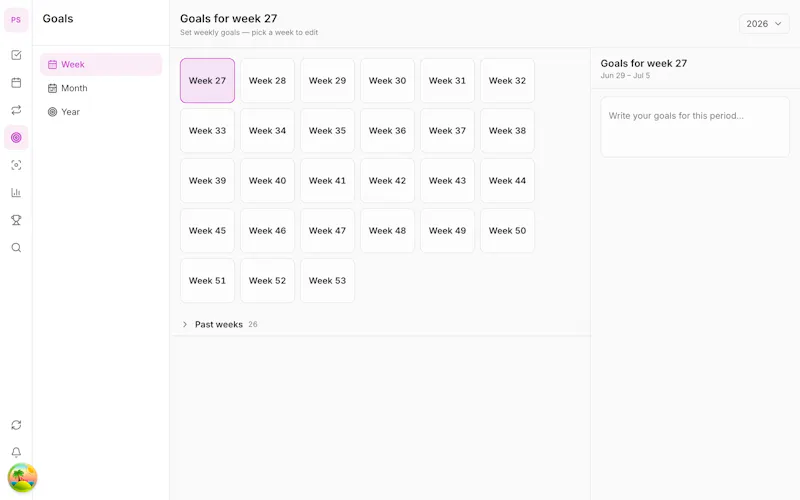
Task: Open the PS workspace avatar
Action: tap(16, 20)
